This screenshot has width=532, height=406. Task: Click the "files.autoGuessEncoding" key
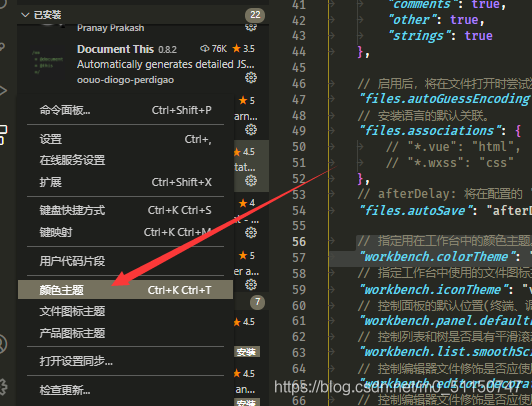(x=445, y=99)
